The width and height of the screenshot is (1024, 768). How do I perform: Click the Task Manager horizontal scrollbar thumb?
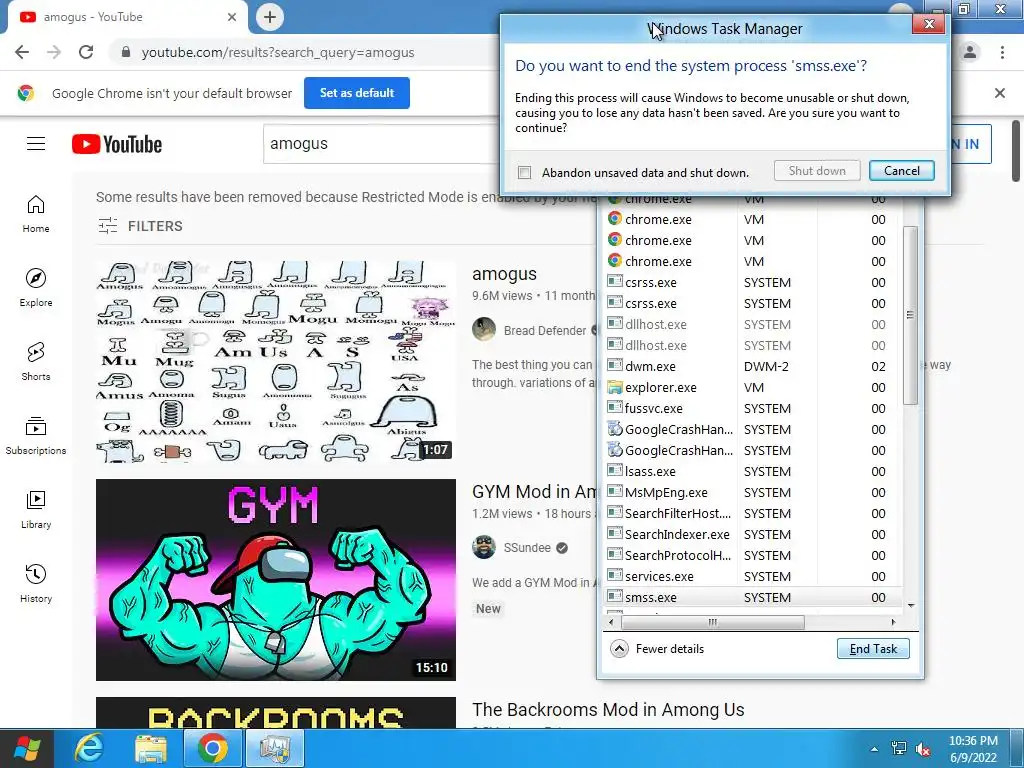(712, 622)
